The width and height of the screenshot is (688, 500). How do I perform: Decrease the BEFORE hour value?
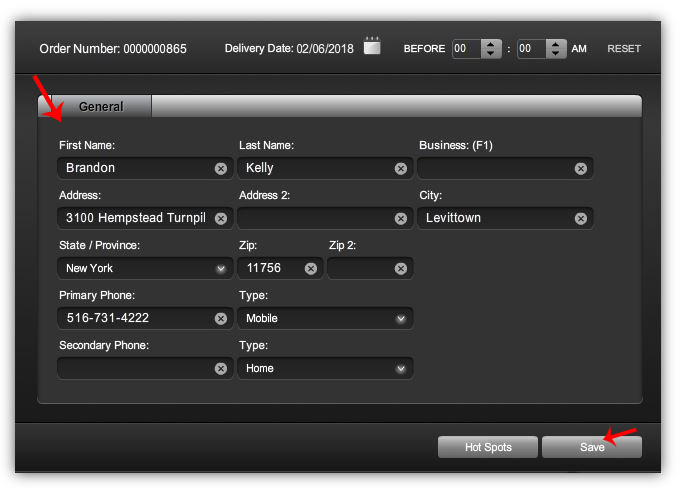[491, 53]
